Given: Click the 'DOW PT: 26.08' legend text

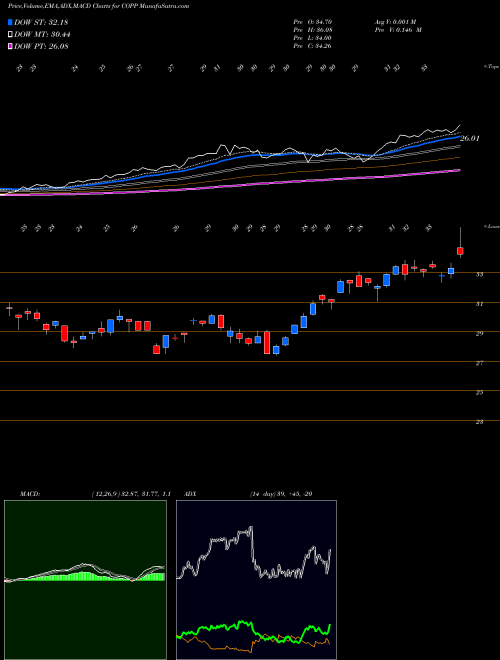Looking at the screenshot, I should (x=41, y=46).
